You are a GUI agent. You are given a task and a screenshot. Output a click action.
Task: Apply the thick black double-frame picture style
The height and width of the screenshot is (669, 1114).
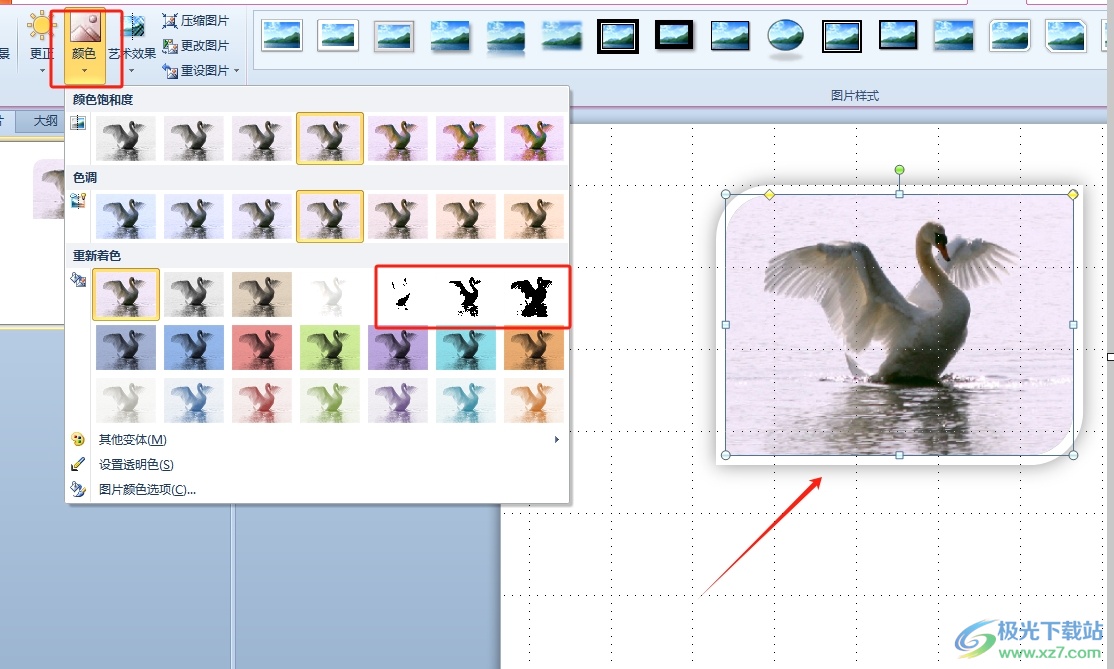click(x=617, y=36)
